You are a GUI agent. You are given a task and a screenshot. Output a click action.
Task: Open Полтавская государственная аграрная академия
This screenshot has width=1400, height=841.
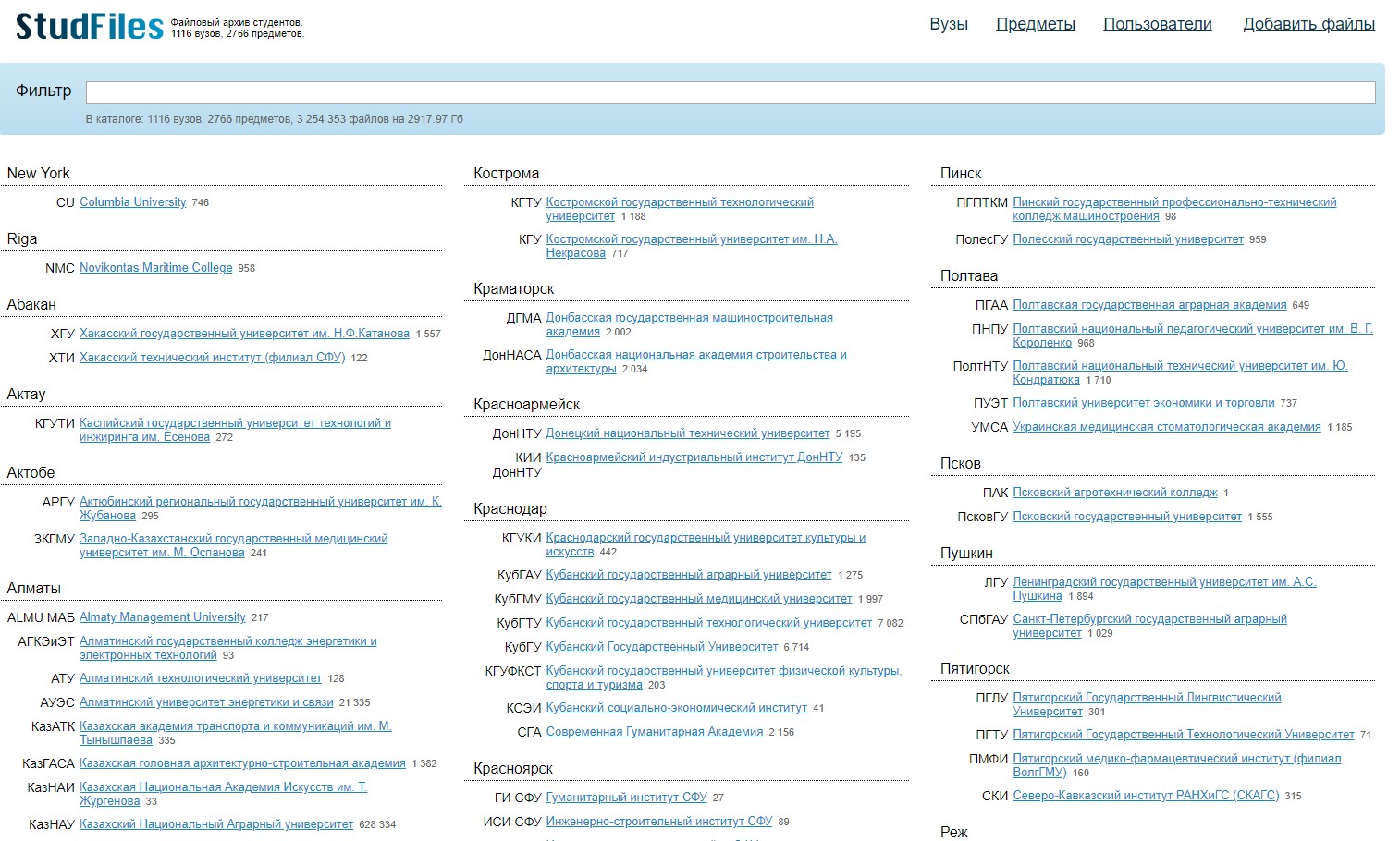click(x=1149, y=305)
